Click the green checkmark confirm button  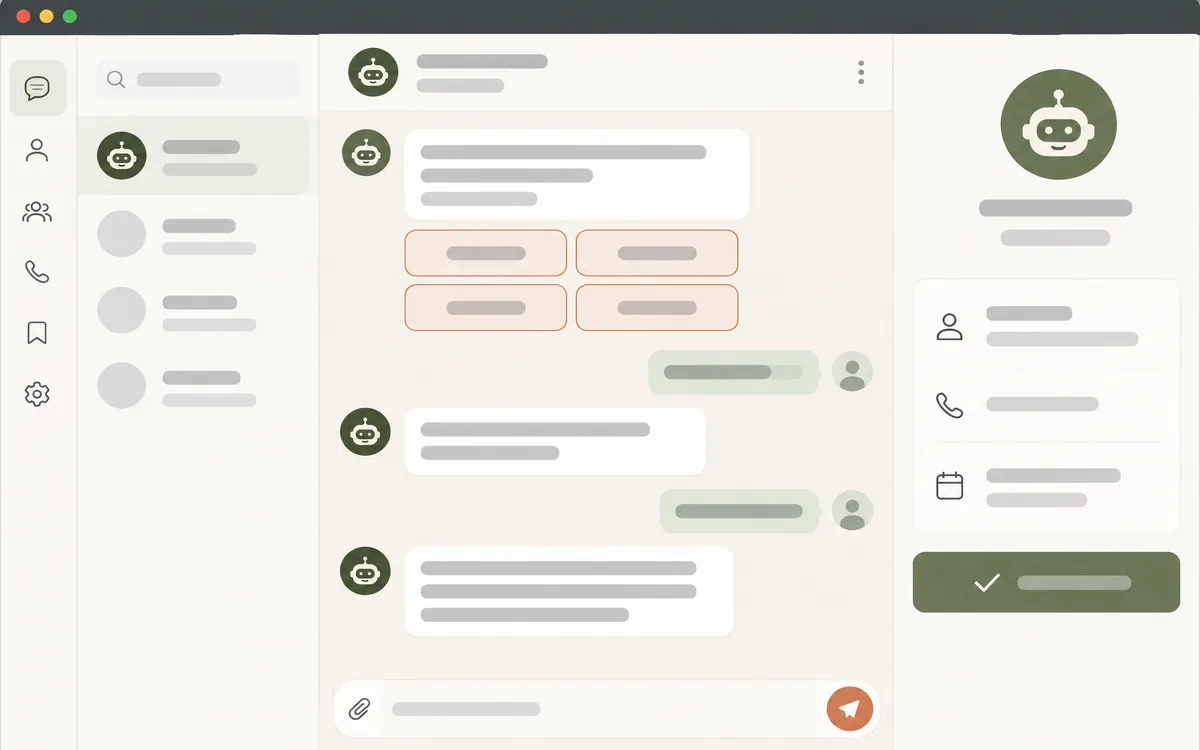(x=1046, y=582)
